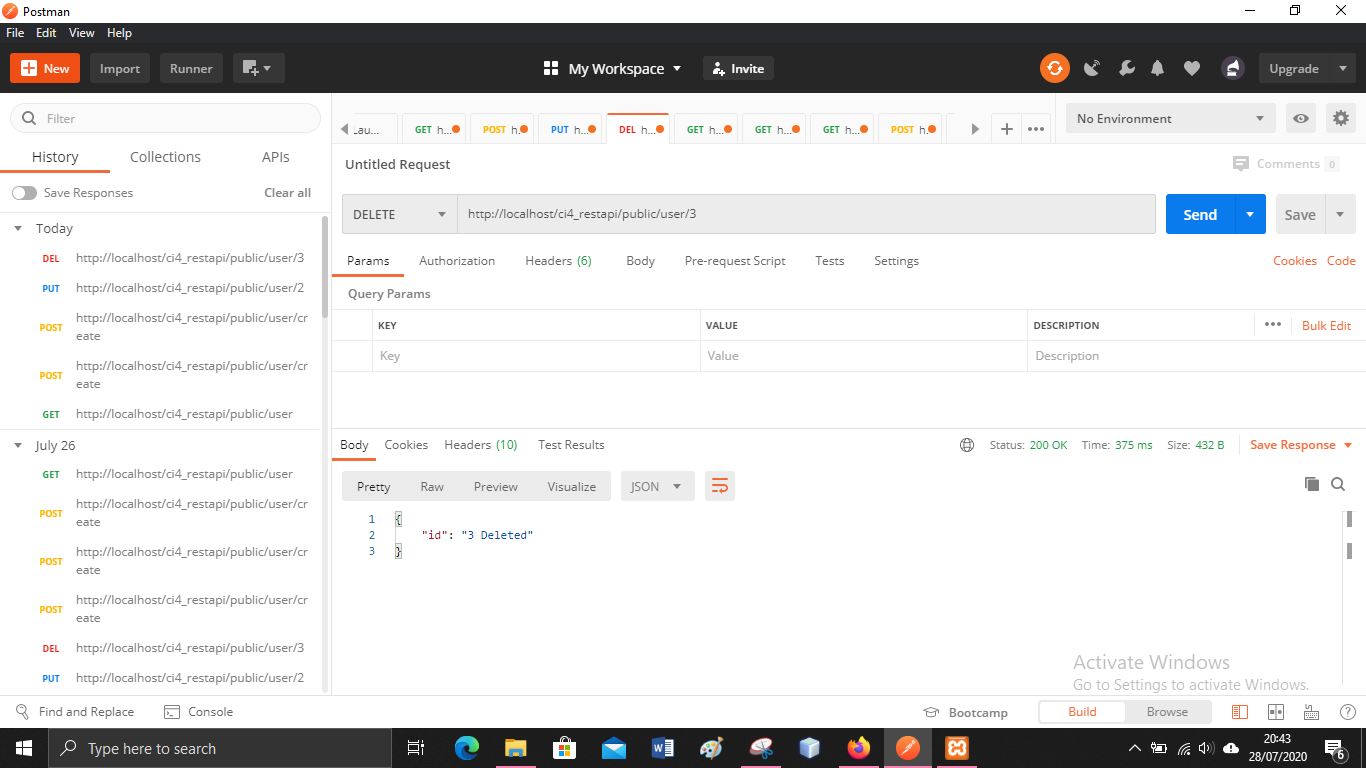Viewport: 1366px width, 768px height.
Task: Click the New button
Action: tap(45, 68)
